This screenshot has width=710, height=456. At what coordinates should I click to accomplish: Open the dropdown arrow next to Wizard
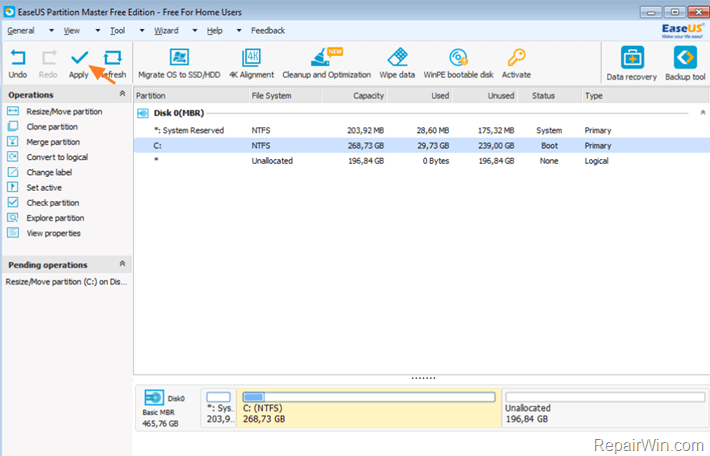pos(195,30)
